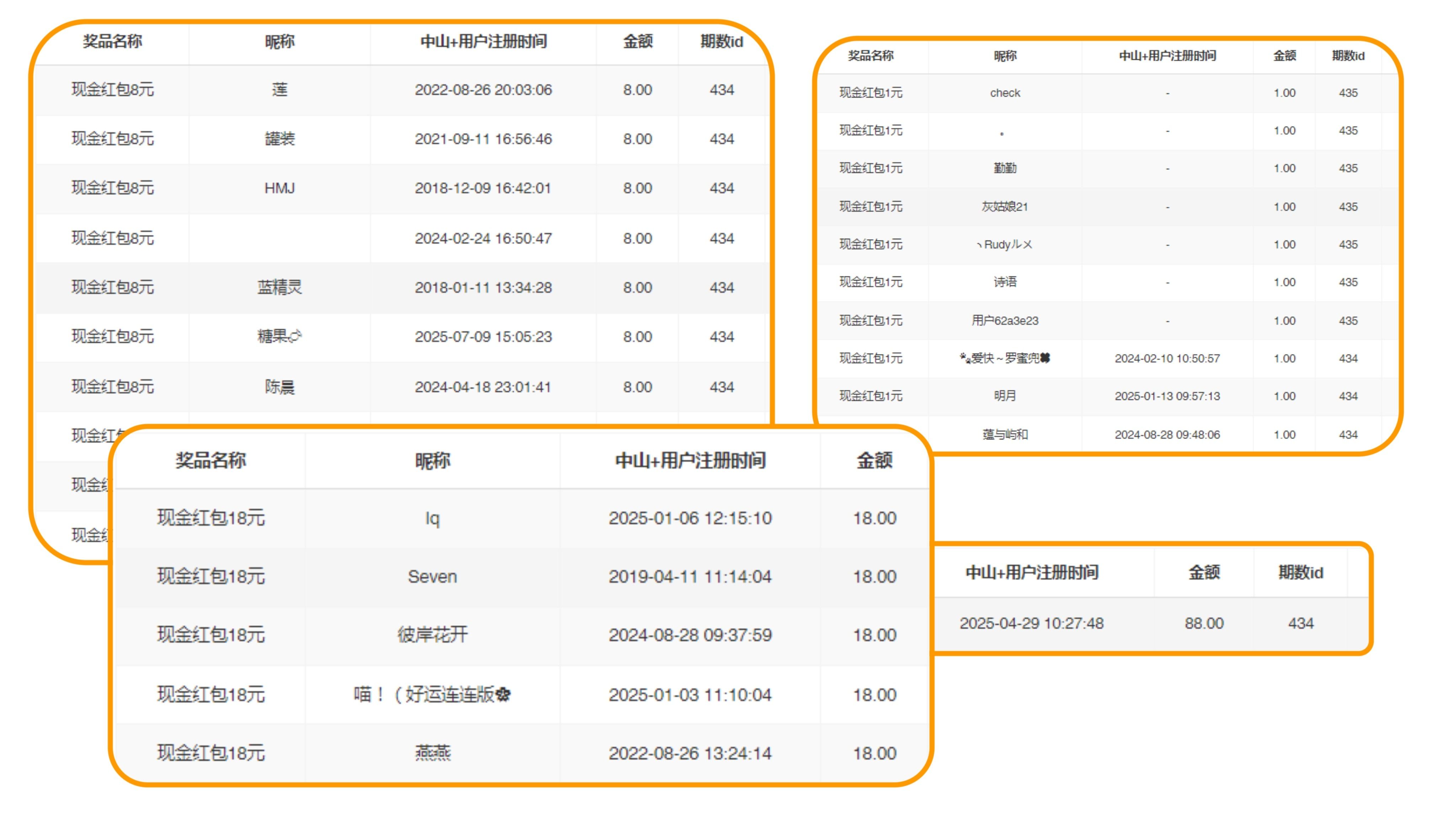Select the row with nickname 灰姑娘21
Screen dimensions: 1456x819
[1005, 207]
